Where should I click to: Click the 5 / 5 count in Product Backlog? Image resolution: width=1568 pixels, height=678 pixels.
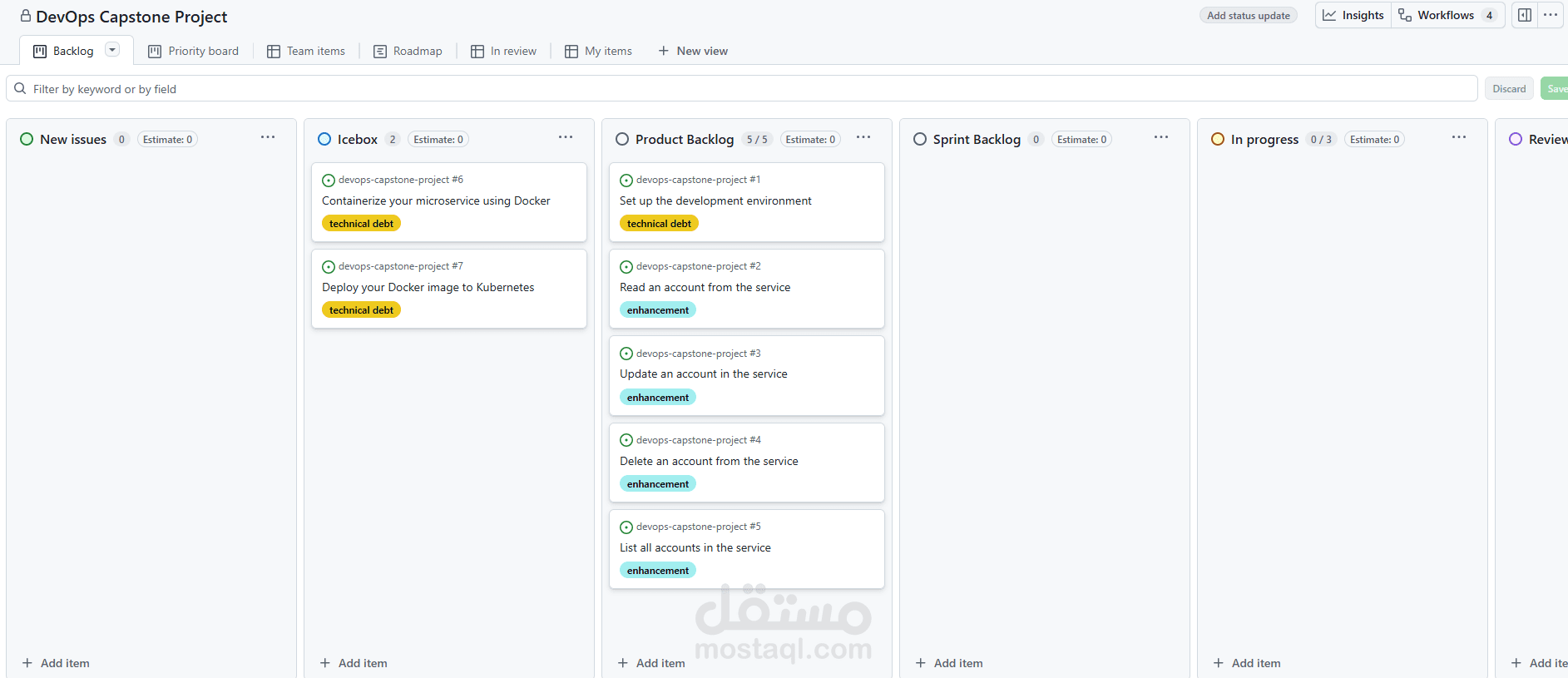757,139
